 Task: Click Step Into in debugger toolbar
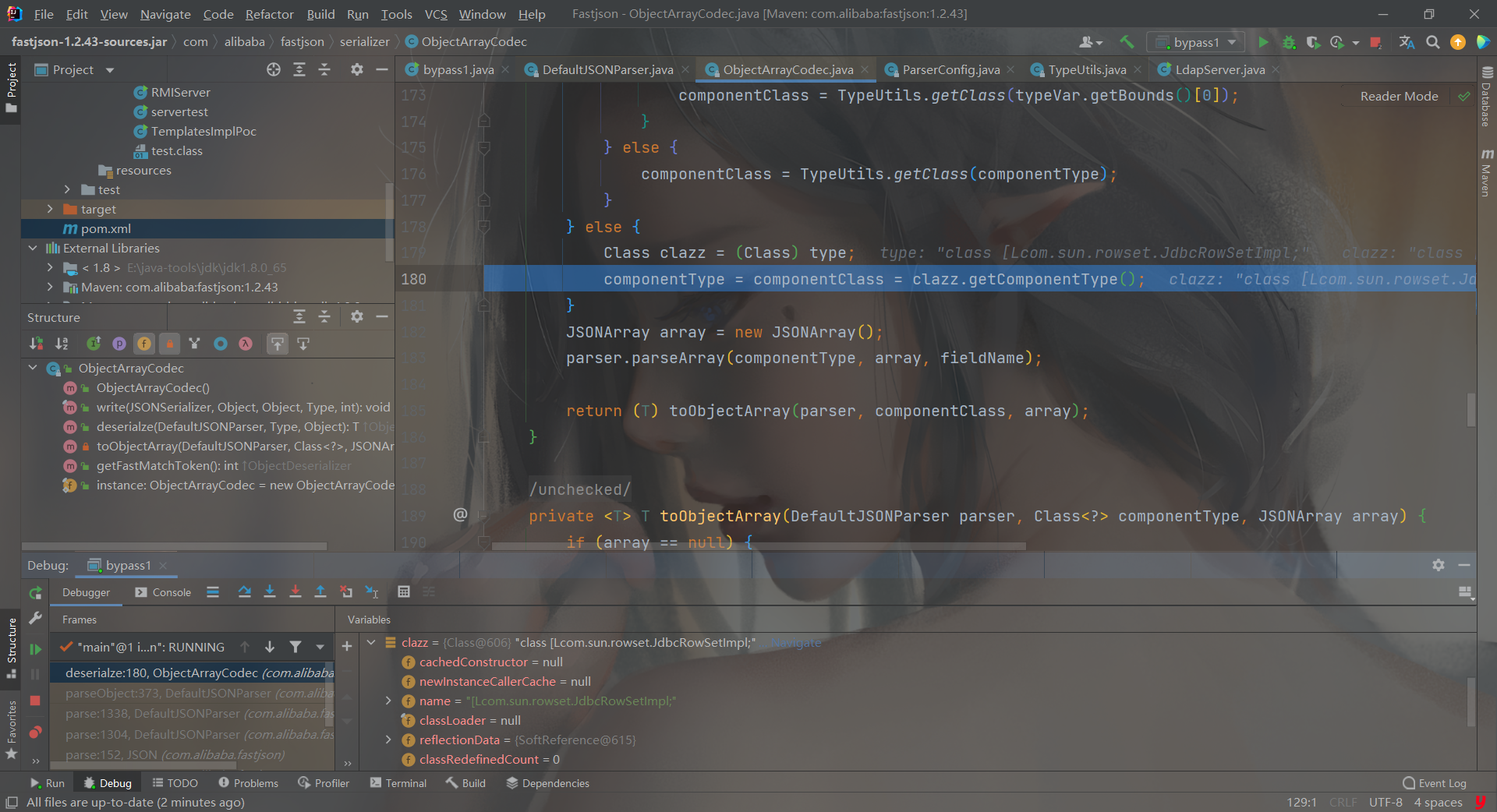tap(270, 592)
